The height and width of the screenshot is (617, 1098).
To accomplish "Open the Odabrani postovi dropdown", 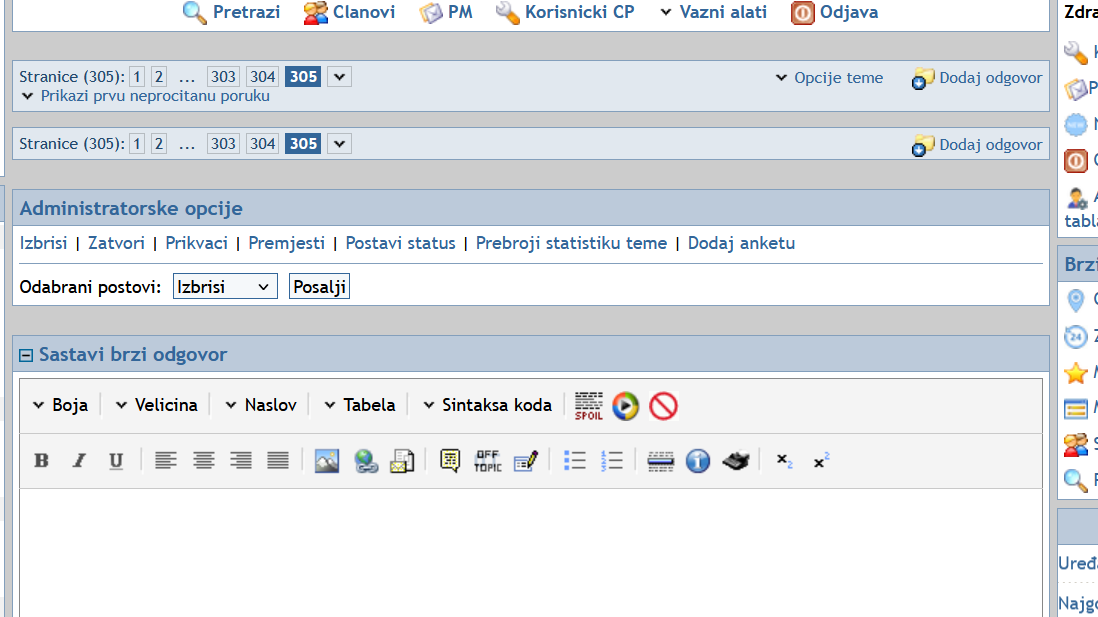I will click(x=225, y=287).
